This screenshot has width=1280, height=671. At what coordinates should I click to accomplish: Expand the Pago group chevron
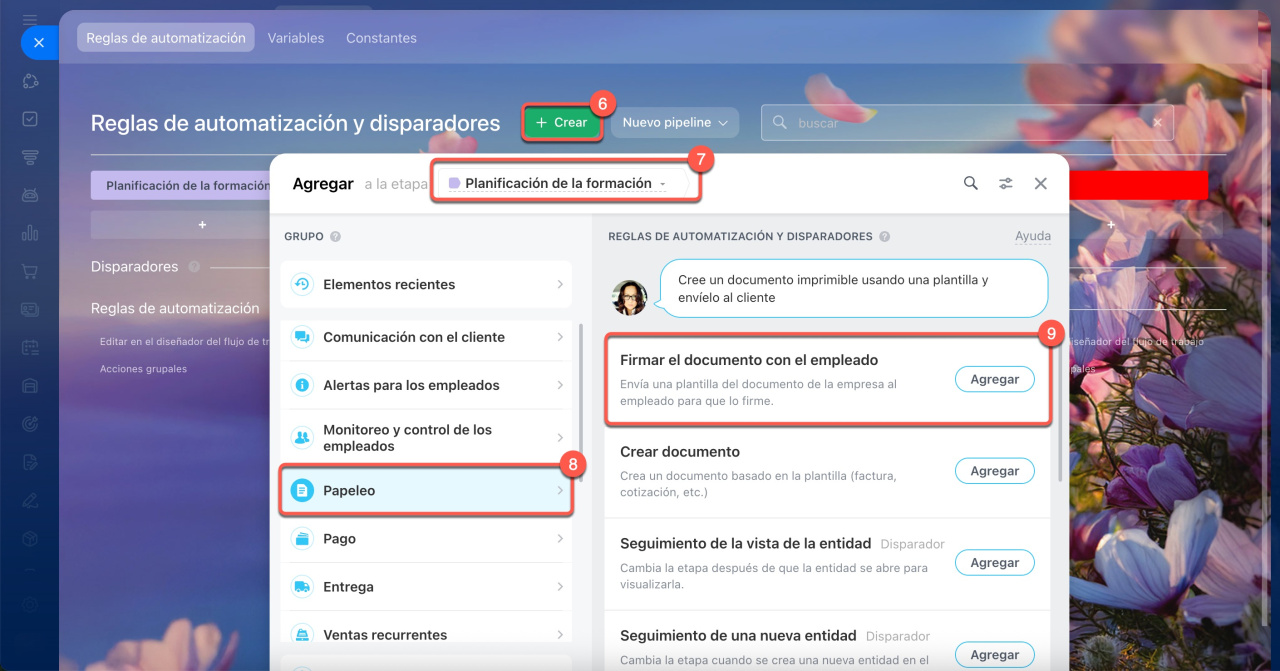[x=560, y=539]
